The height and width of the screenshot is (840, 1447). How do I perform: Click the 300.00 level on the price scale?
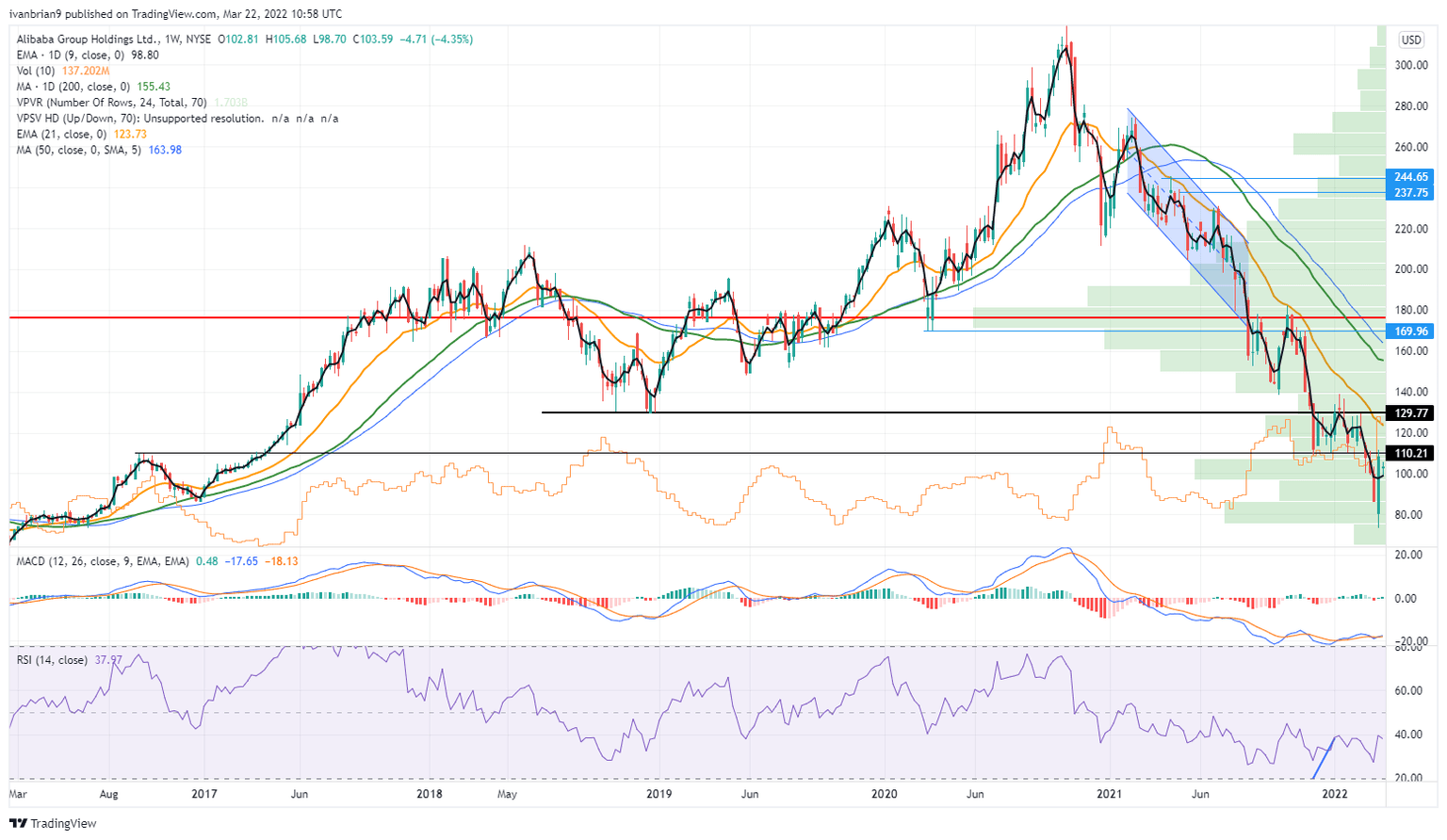[1411, 65]
